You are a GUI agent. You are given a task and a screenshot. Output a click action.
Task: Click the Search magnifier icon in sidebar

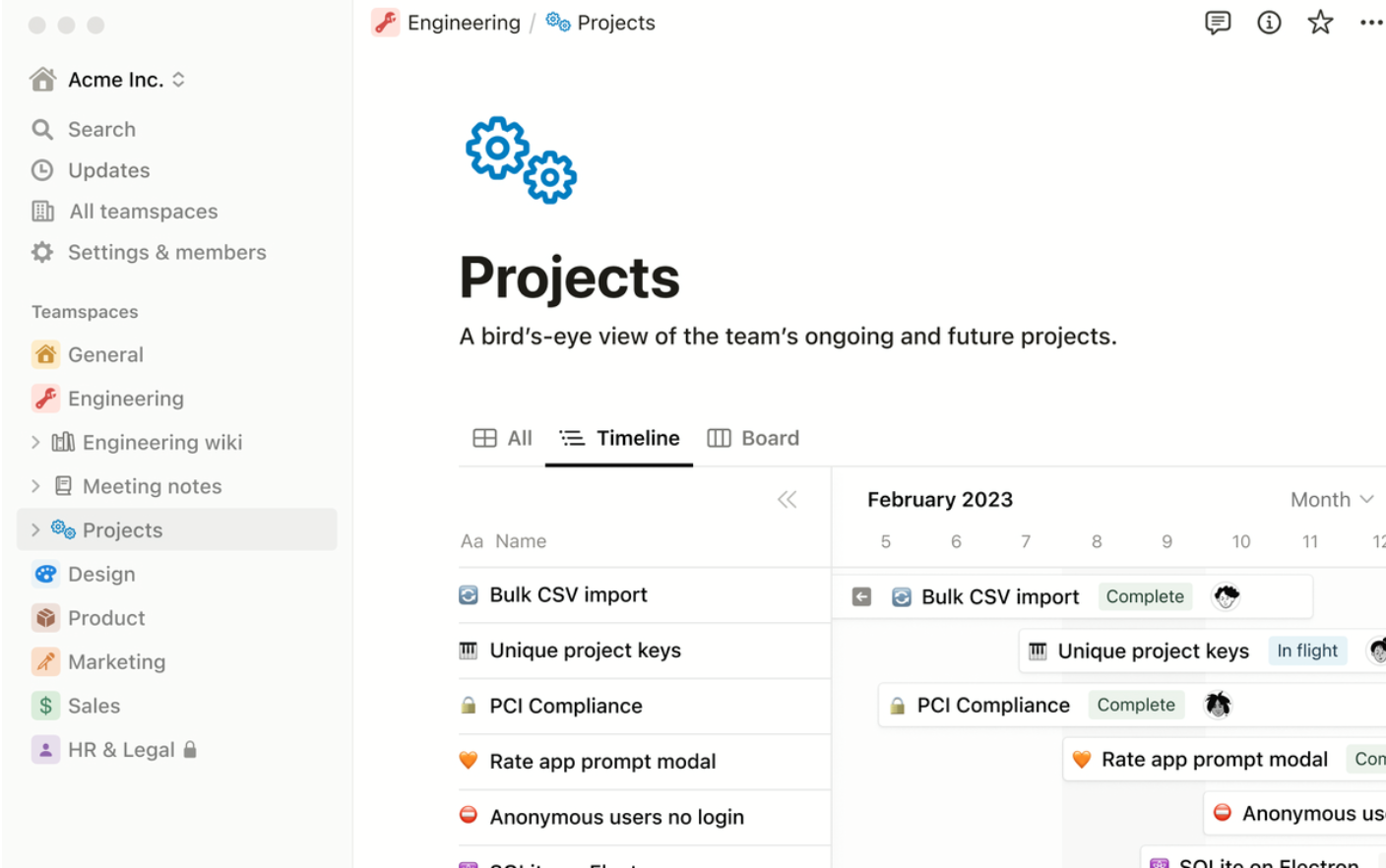(x=42, y=129)
